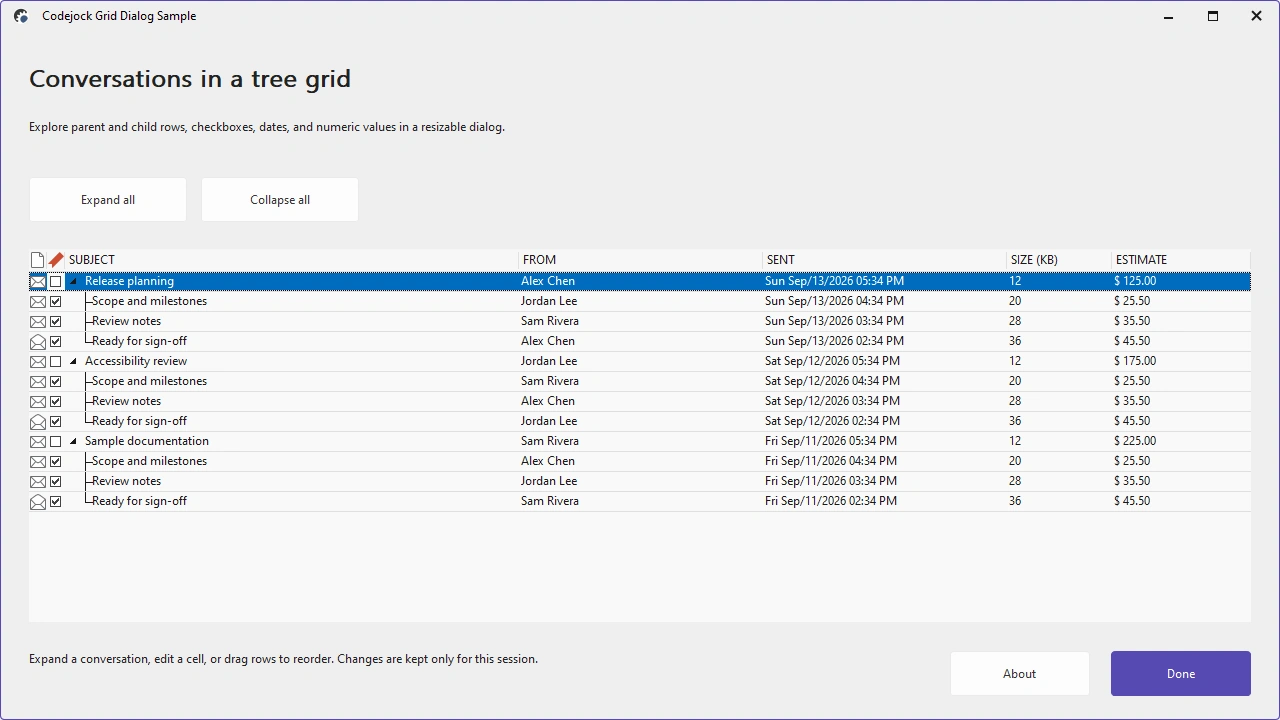This screenshot has width=1280, height=720.
Task: Click the Expand all button
Action: pos(108,200)
